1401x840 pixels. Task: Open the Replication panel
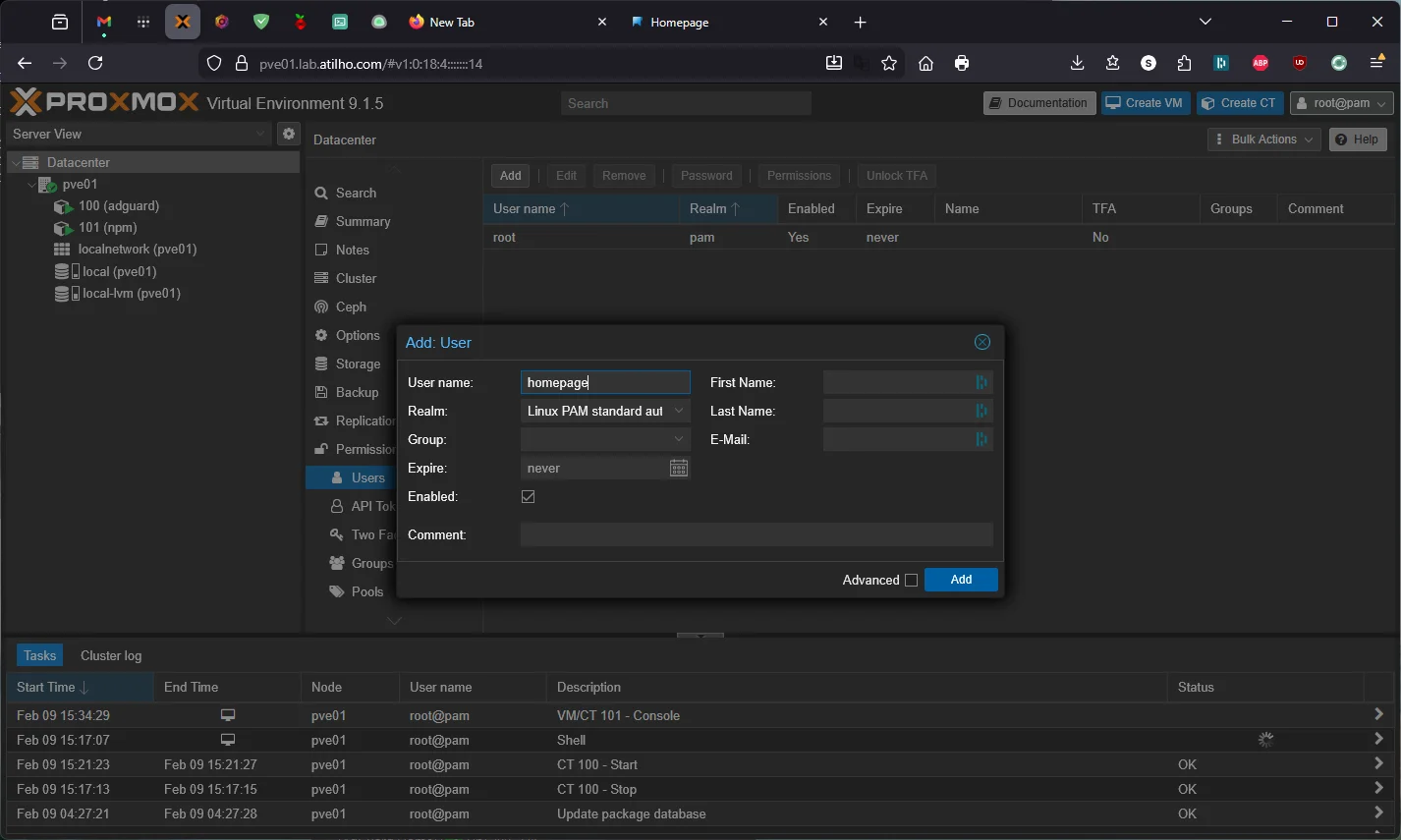point(362,420)
